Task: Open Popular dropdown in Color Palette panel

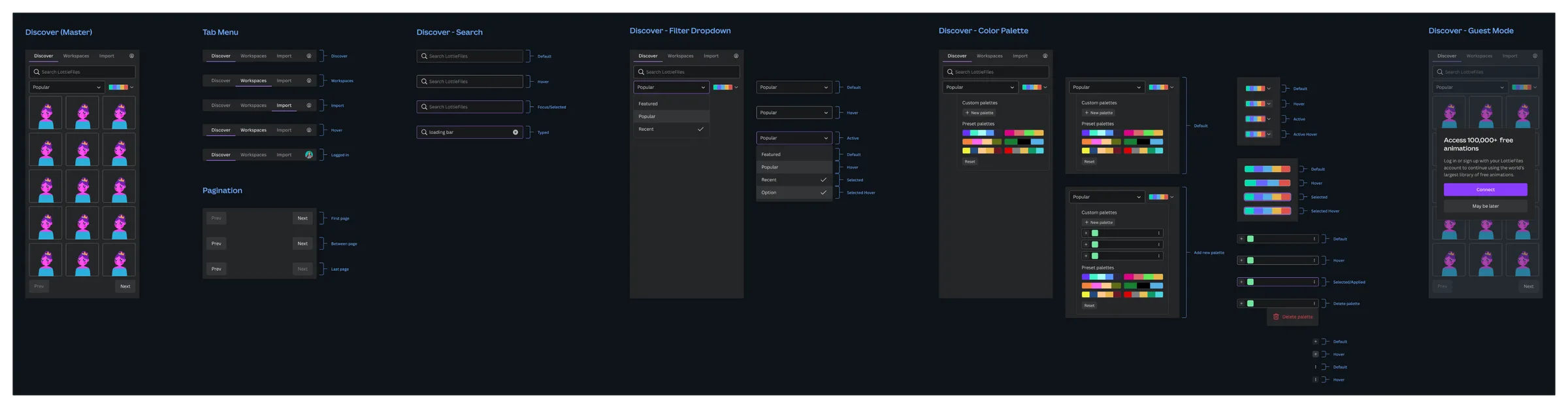Action: pos(980,87)
